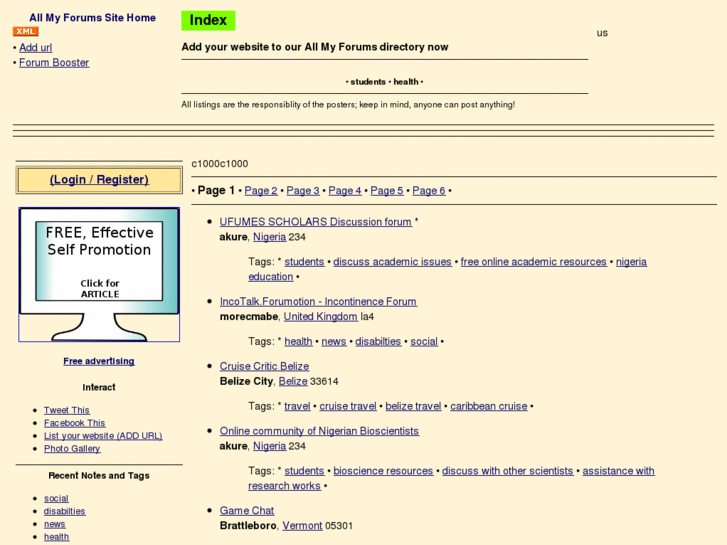Click the Login / Register button

coord(99,180)
